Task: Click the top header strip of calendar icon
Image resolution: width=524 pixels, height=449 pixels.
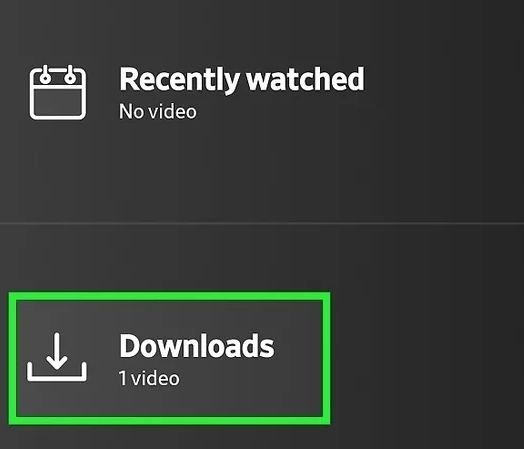Action: click(58, 79)
